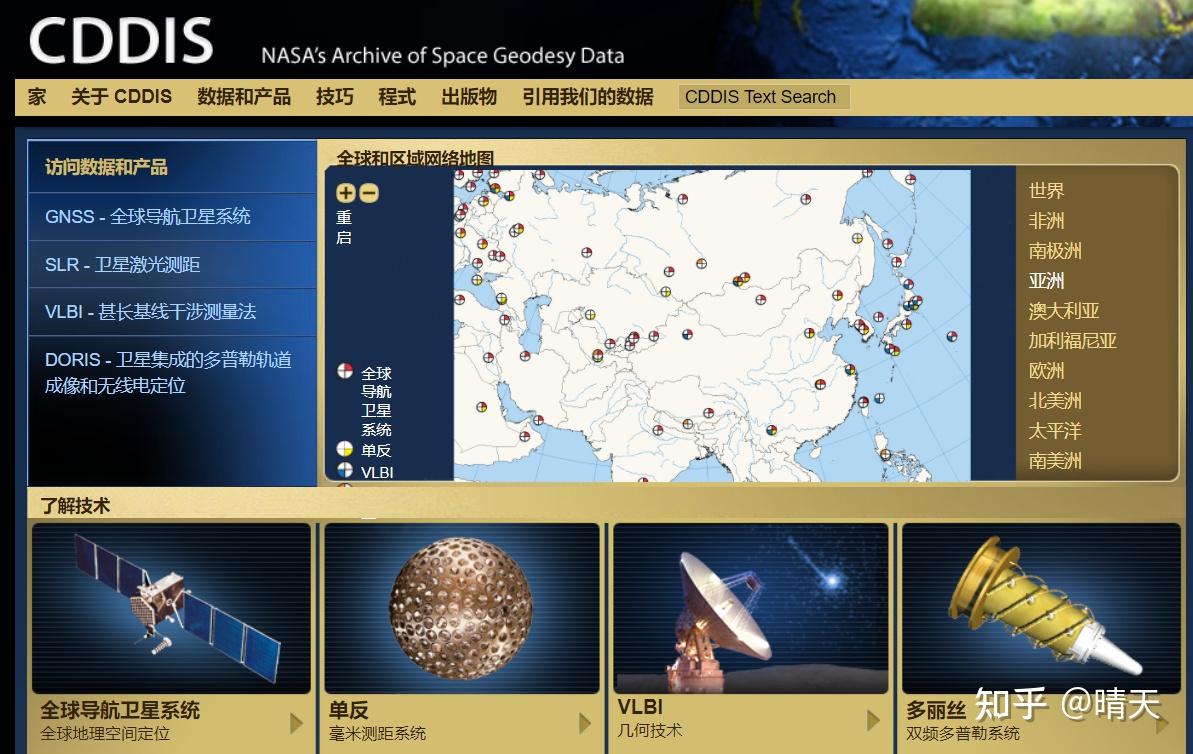Click the 单反 golf-ball sphere image

(x=460, y=605)
